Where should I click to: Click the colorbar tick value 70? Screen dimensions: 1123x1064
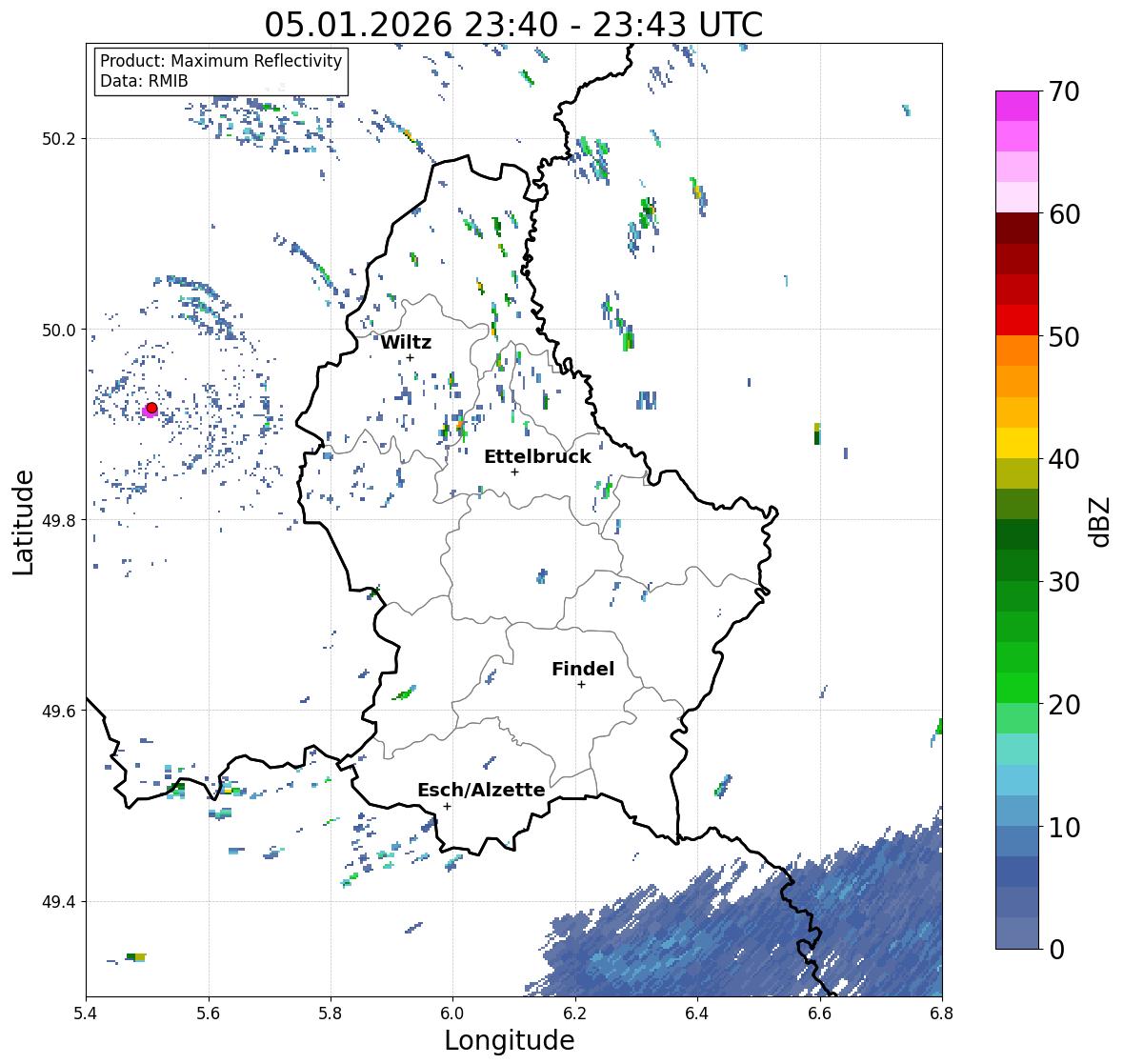(x=1064, y=91)
